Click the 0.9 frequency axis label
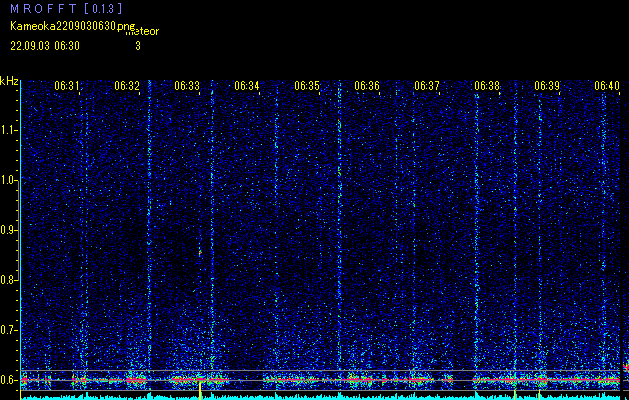This screenshot has height=400, width=629. [x=7, y=230]
